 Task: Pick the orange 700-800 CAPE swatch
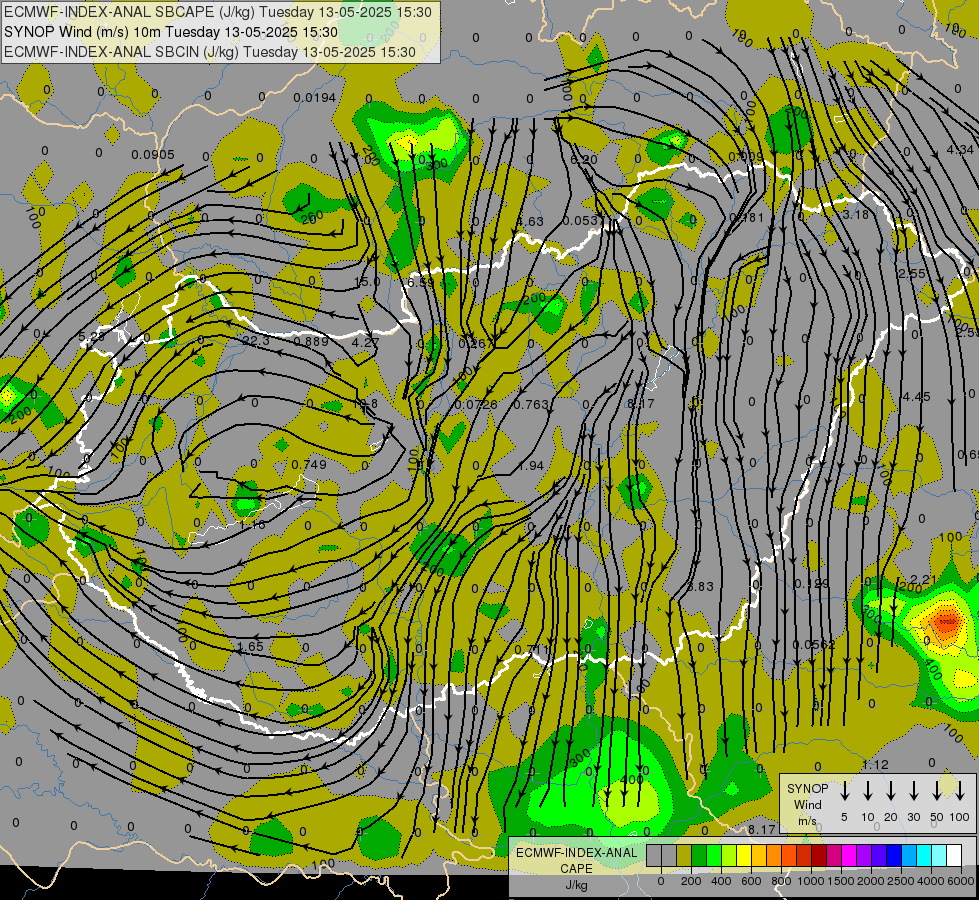click(x=774, y=856)
